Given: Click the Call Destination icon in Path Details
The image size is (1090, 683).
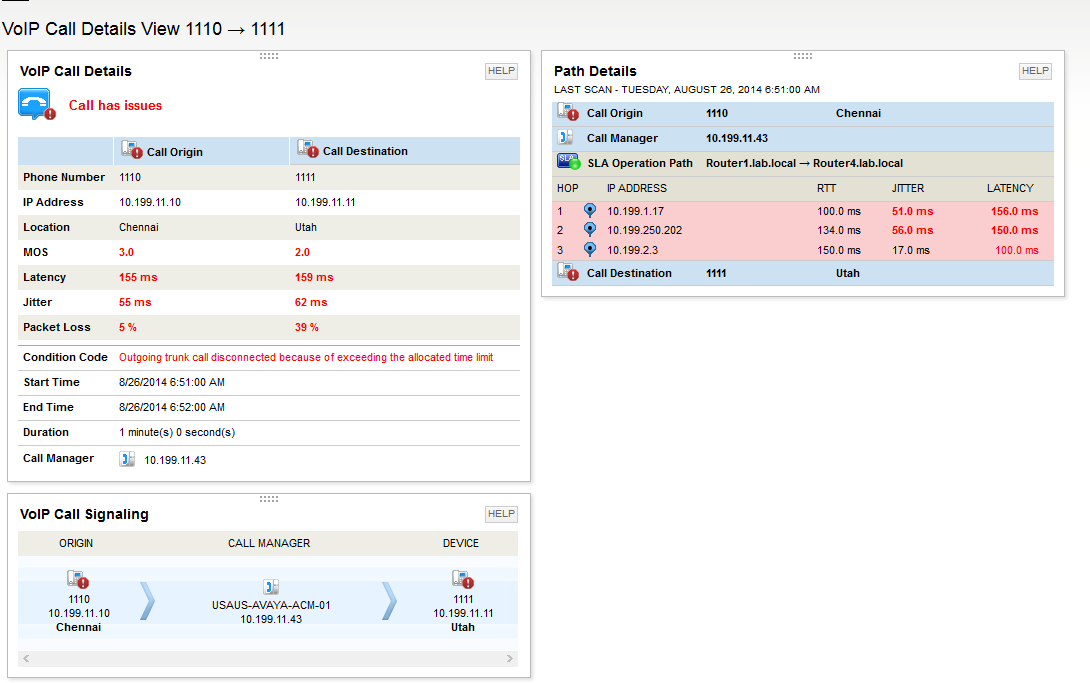Looking at the screenshot, I should tap(568, 272).
